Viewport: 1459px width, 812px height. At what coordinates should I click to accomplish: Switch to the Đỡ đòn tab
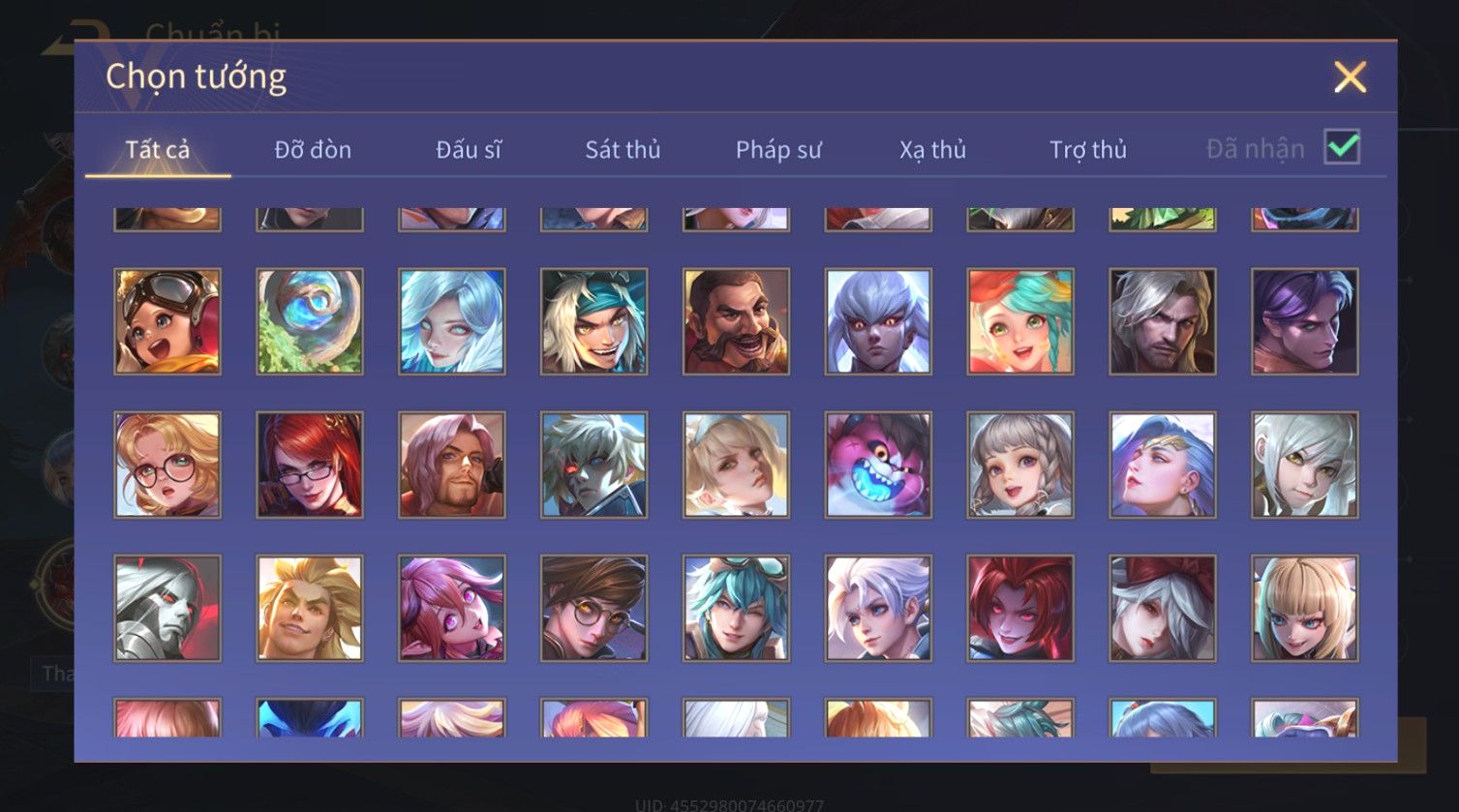[313, 149]
